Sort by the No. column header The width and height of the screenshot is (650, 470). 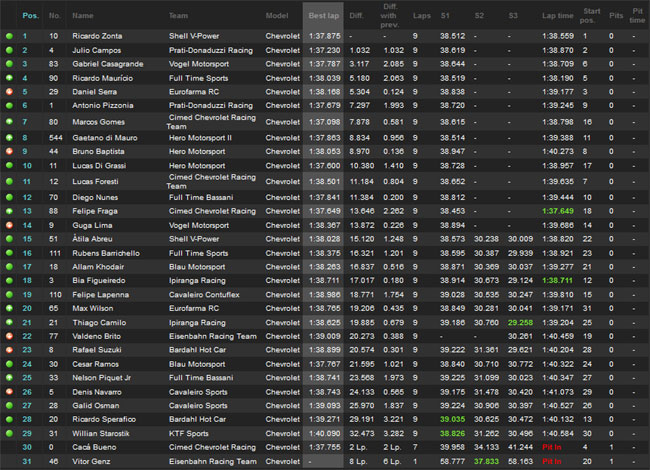54,16
